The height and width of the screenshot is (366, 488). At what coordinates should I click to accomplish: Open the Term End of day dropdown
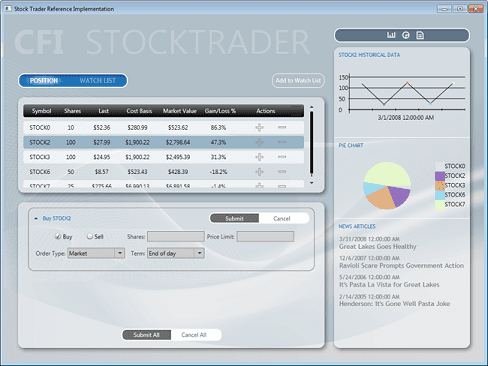point(176,253)
